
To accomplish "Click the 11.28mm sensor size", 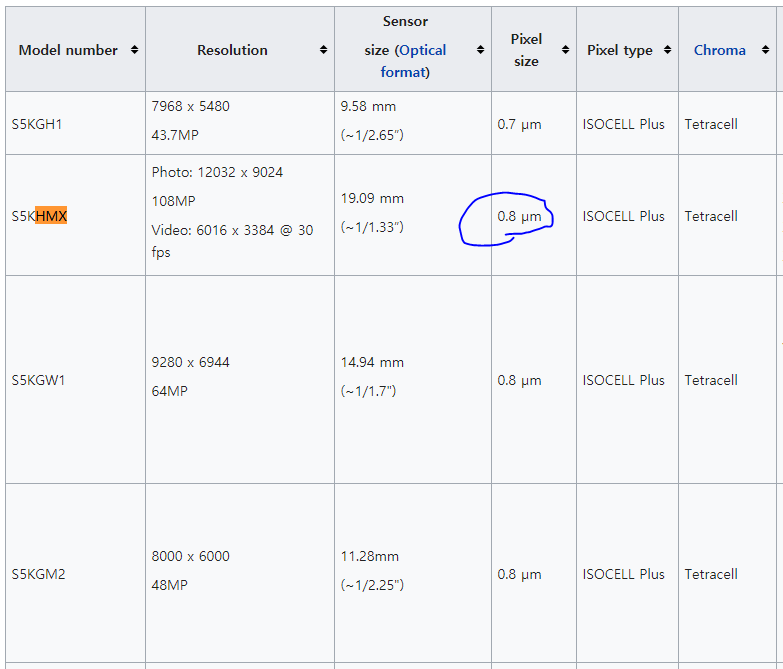I will pos(370,556).
